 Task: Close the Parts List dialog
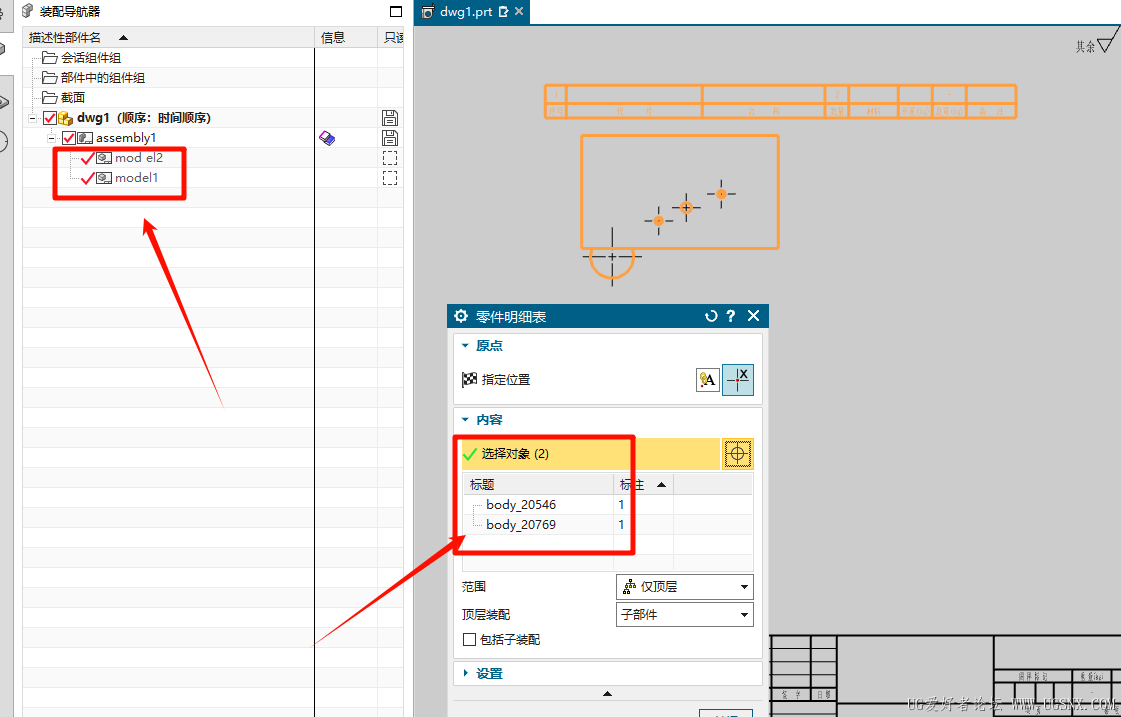pyautogui.click(x=754, y=316)
